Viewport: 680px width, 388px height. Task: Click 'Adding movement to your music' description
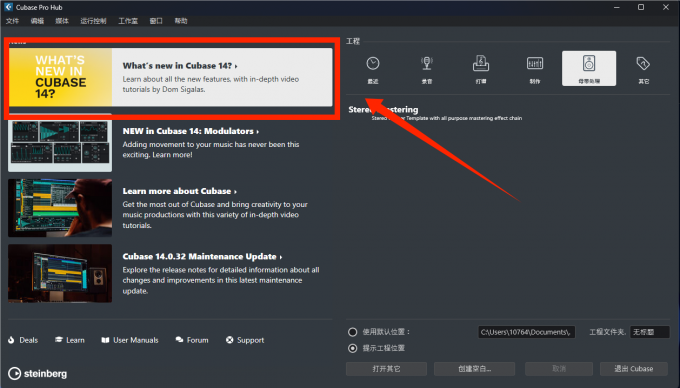click(x=211, y=150)
